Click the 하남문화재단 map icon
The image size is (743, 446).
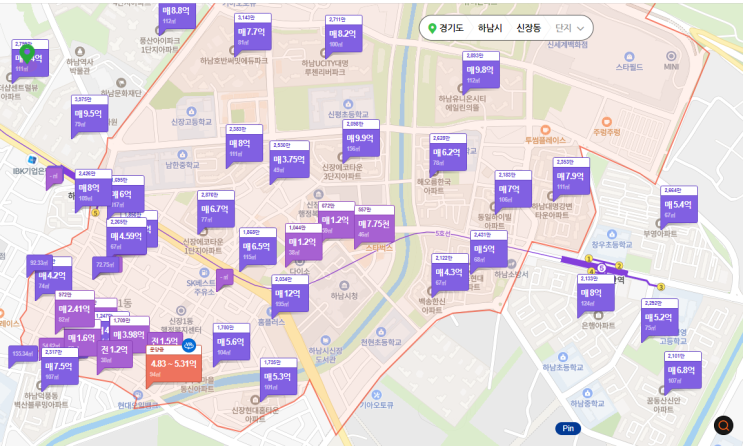click(x=121, y=83)
